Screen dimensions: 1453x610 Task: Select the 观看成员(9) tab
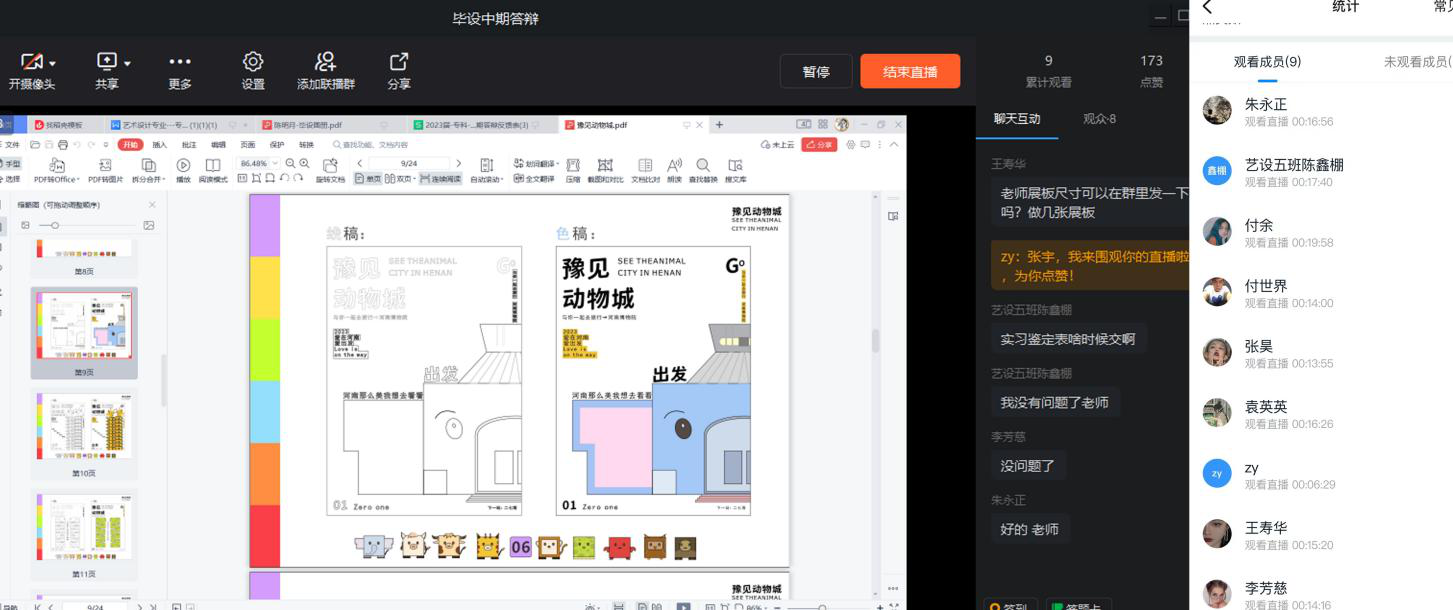pos(1267,62)
